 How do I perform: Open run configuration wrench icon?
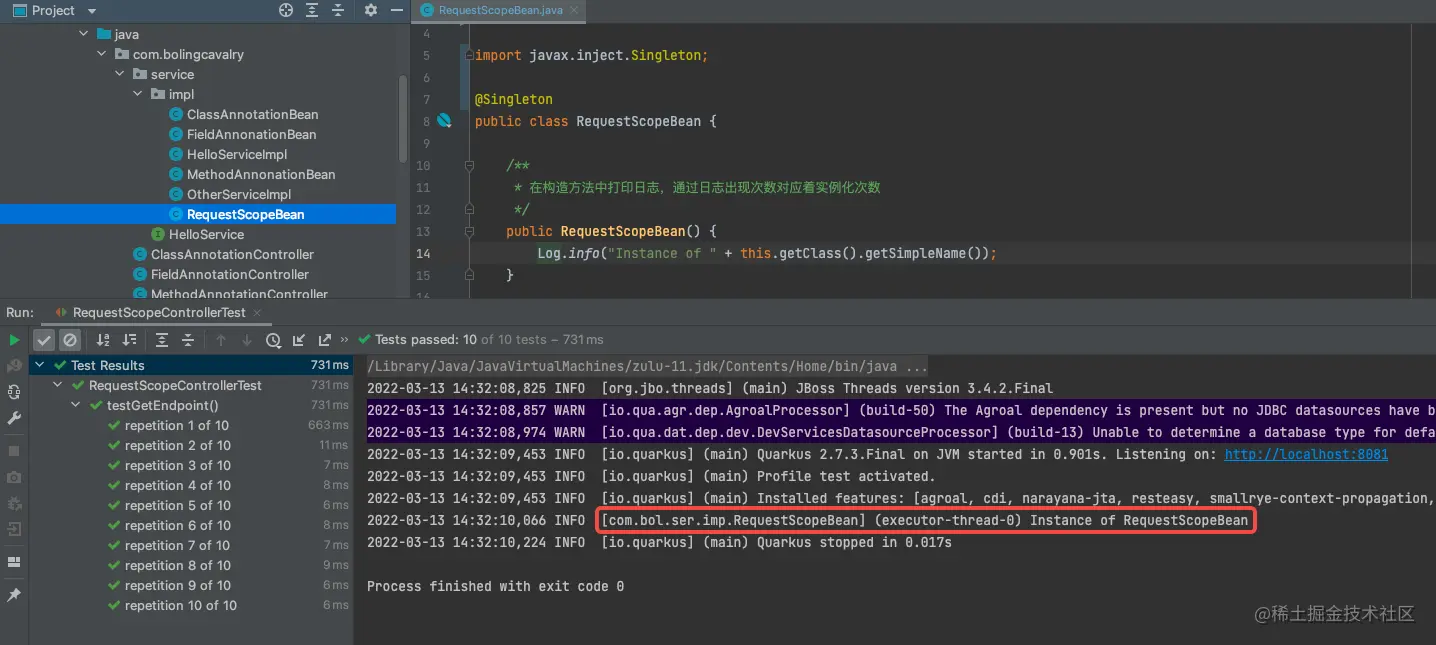tap(14, 417)
